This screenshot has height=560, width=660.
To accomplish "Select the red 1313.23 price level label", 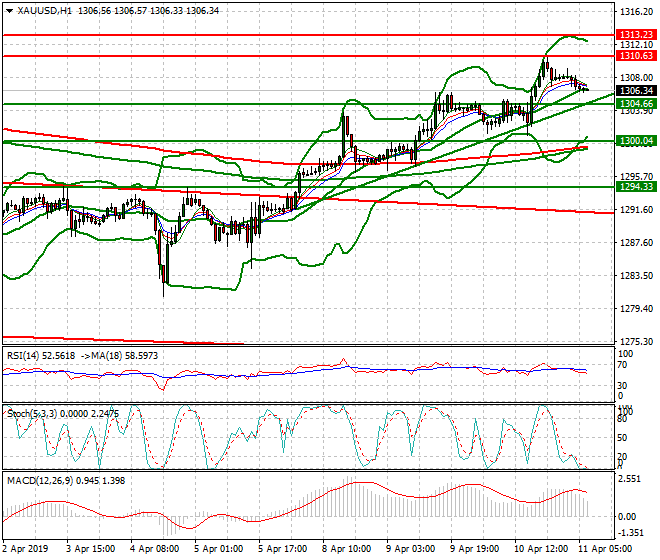I will (636, 35).
